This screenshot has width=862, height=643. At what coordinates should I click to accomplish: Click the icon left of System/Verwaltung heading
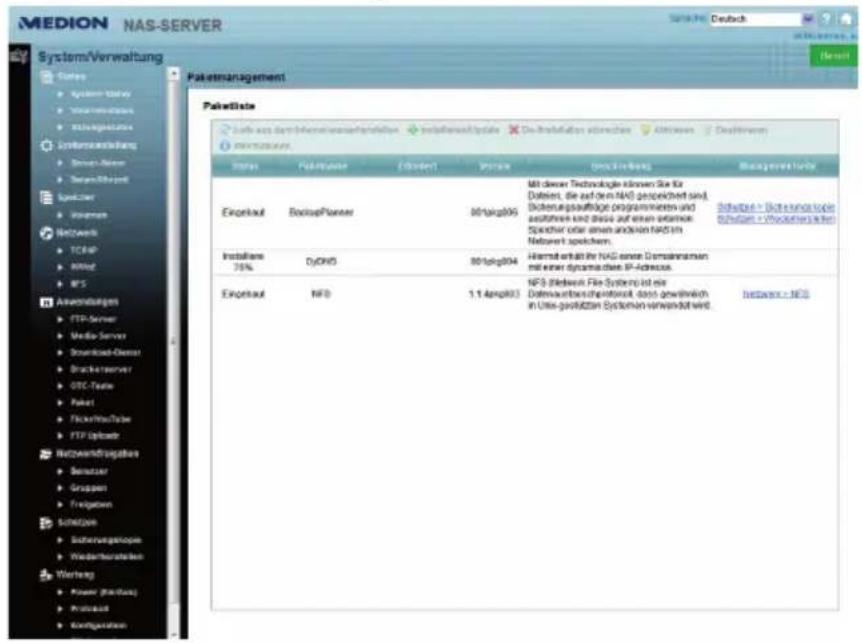pyautogui.click(x=19, y=56)
